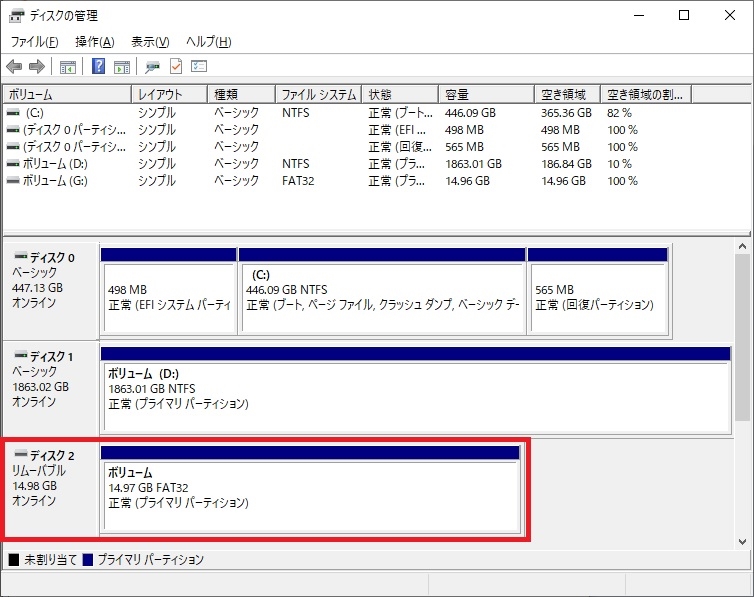Open the ファイル(F) menu
The height and width of the screenshot is (597, 754).
pyautogui.click(x=35, y=42)
